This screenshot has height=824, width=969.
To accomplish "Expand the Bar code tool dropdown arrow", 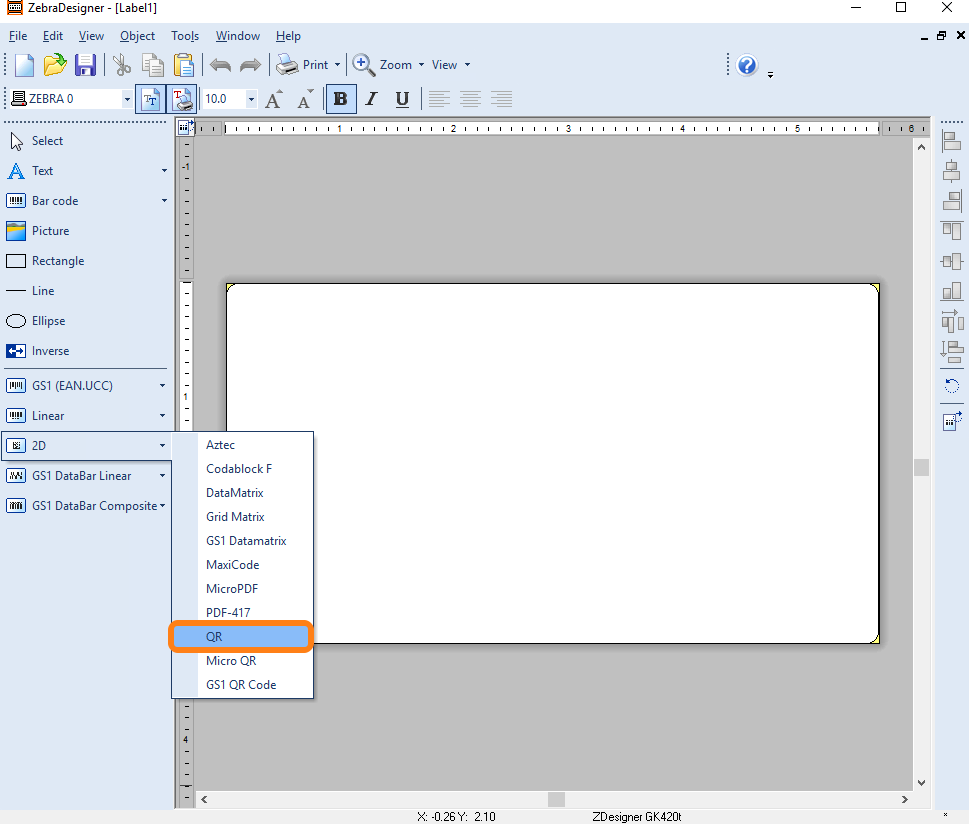I will click(164, 201).
